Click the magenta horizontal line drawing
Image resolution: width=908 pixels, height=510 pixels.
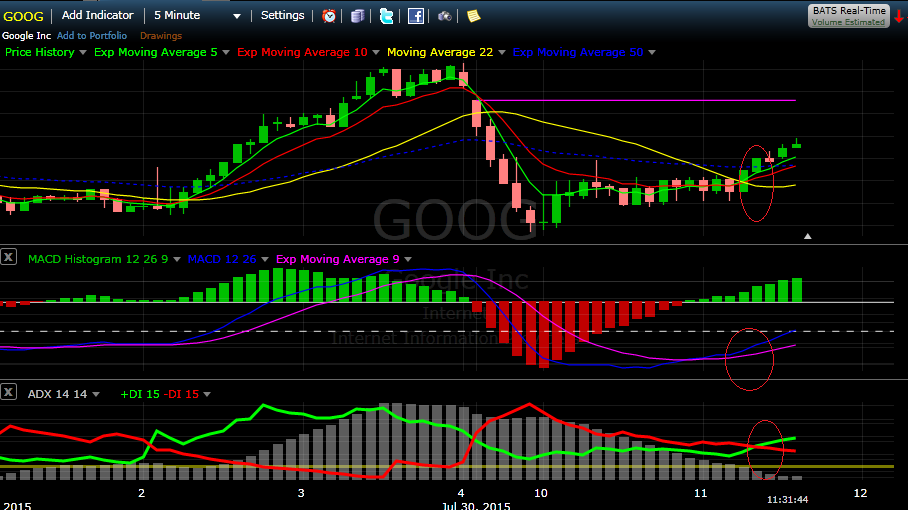click(x=637, y=101)
